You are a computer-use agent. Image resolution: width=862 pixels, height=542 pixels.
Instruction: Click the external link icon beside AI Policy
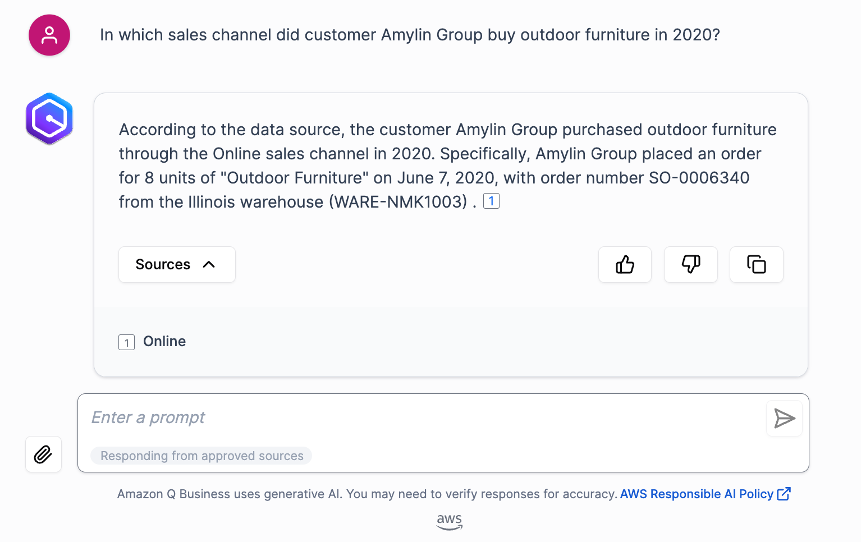[784, 494]
